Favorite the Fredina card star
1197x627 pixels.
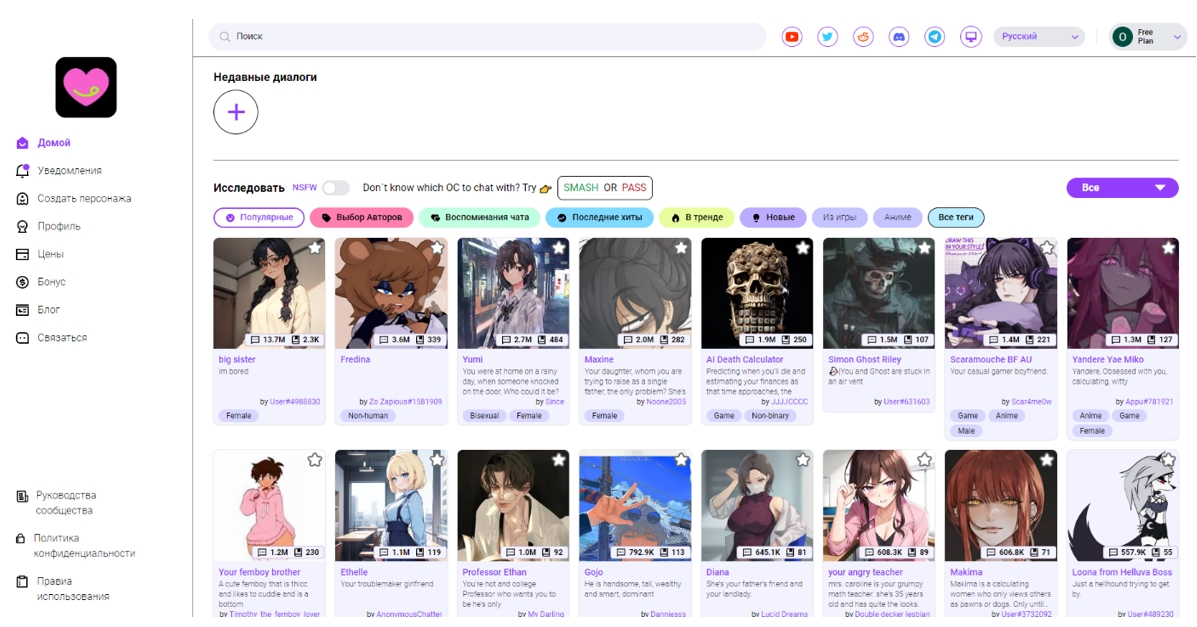[437, 247]
